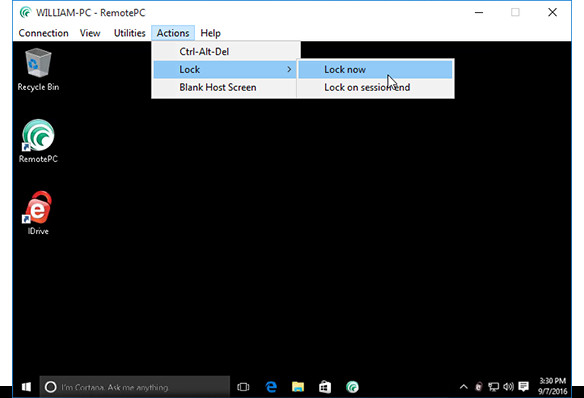Open the View menu
Image resolution: width=584 pixels, height=398 pixels.
coord(90,33)
